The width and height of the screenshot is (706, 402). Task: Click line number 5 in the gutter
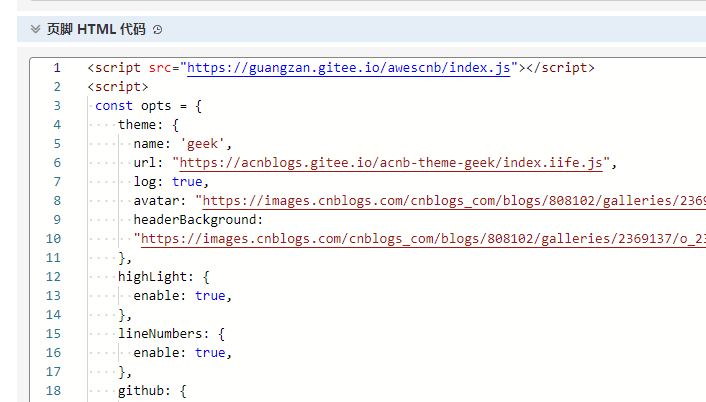click(57, 144)
